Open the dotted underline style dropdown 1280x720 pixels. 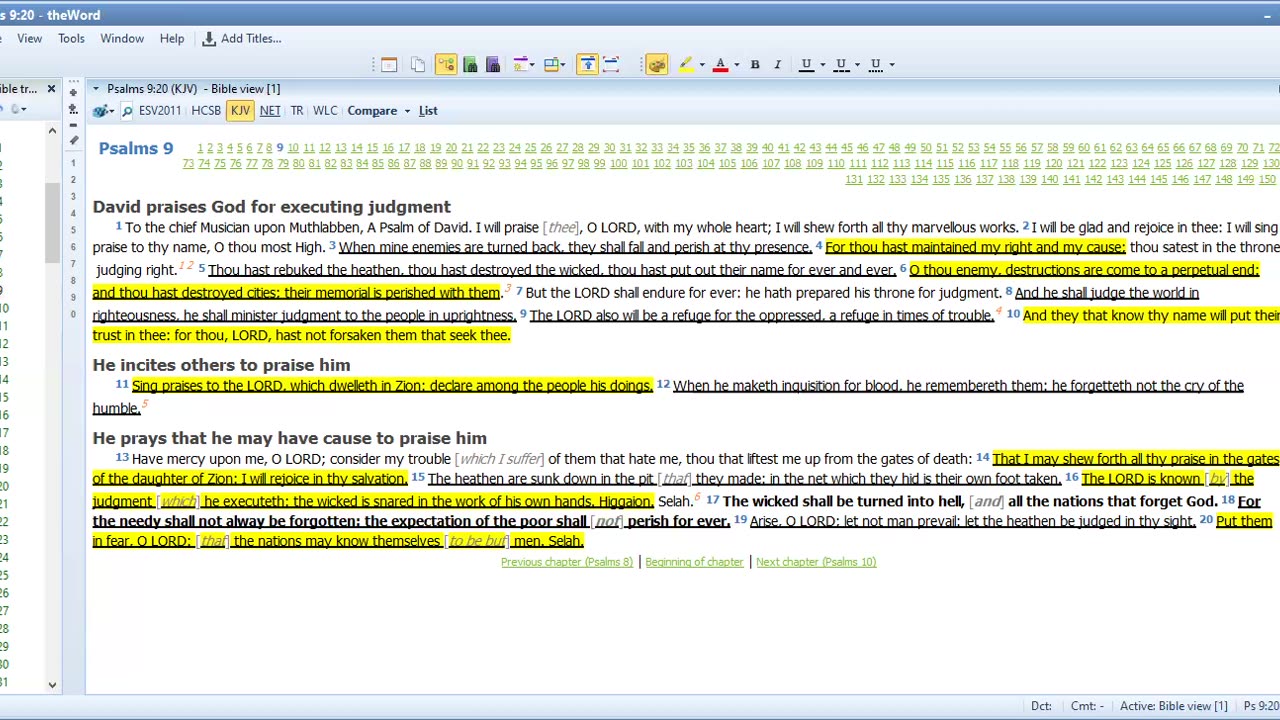tap(892, 65)
